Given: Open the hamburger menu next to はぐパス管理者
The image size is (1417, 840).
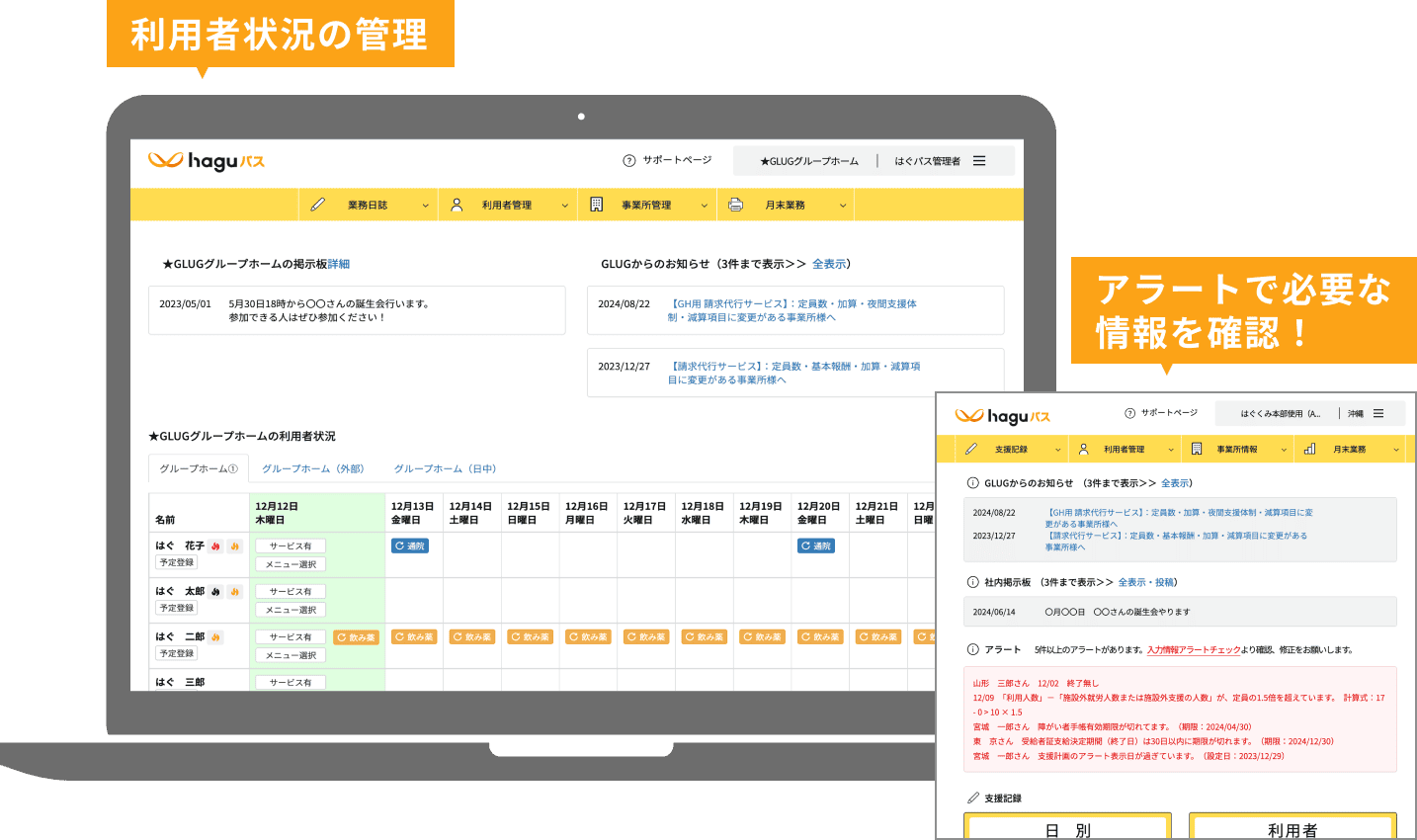Looking at the screenshot, I should tap(979, 161).
